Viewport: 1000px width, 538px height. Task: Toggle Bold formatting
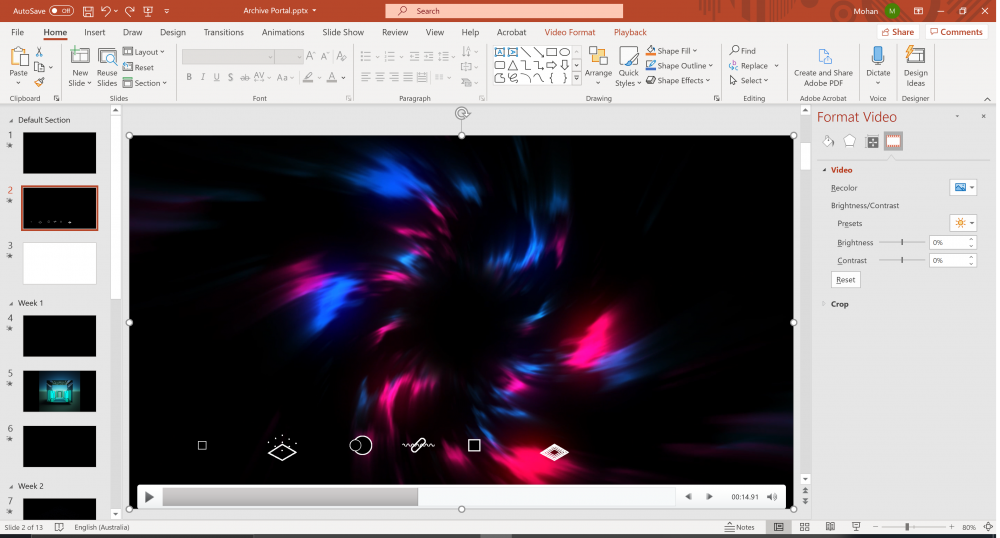click(188, 78)
